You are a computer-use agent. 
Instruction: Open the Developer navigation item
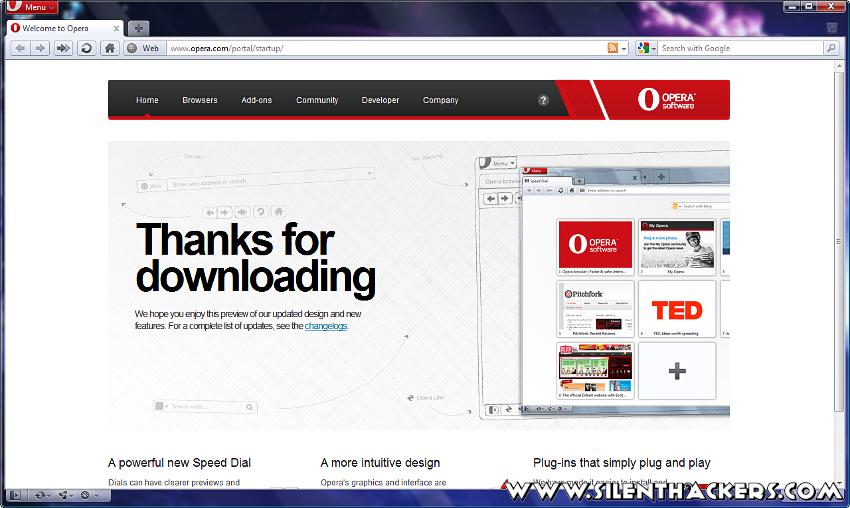[x=380, y=100]
